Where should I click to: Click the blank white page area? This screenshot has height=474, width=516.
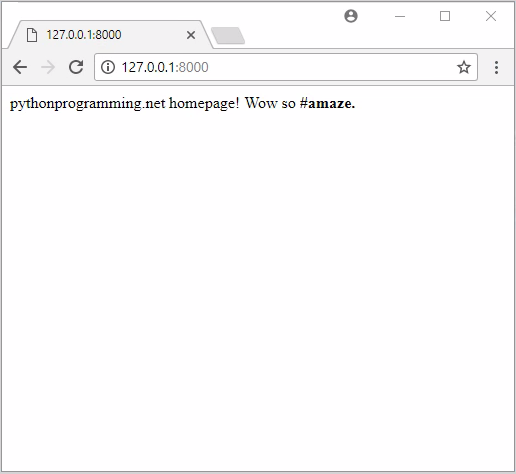point(258,287)
